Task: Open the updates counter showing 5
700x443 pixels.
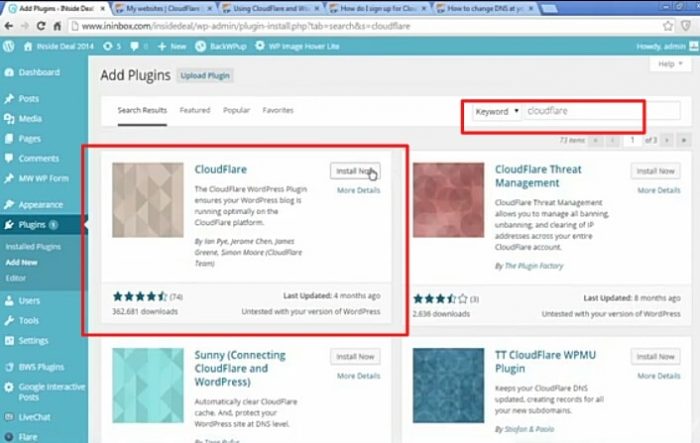Action: click(x=112, y=46)
